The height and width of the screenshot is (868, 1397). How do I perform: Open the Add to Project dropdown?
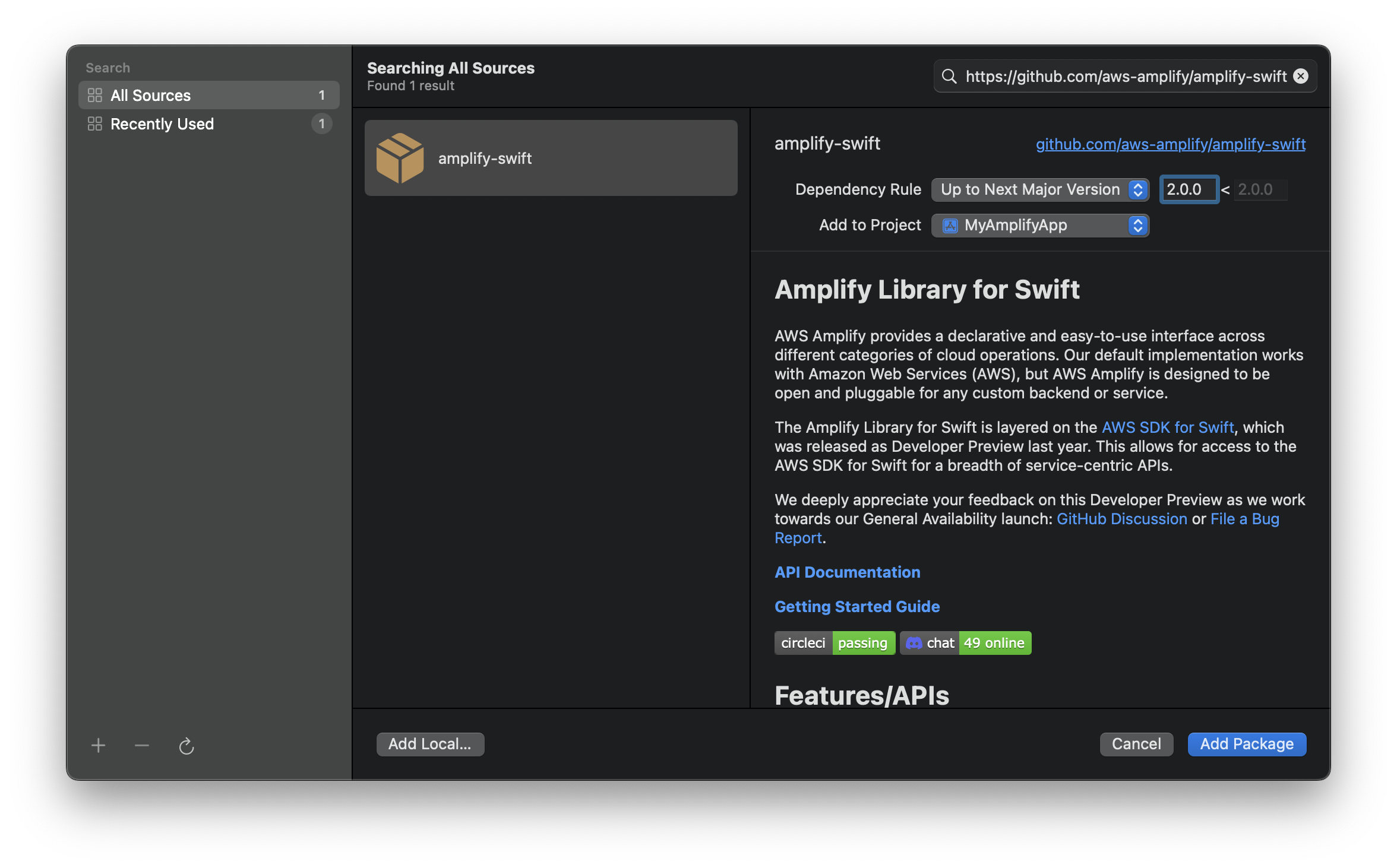(1040, 226)
